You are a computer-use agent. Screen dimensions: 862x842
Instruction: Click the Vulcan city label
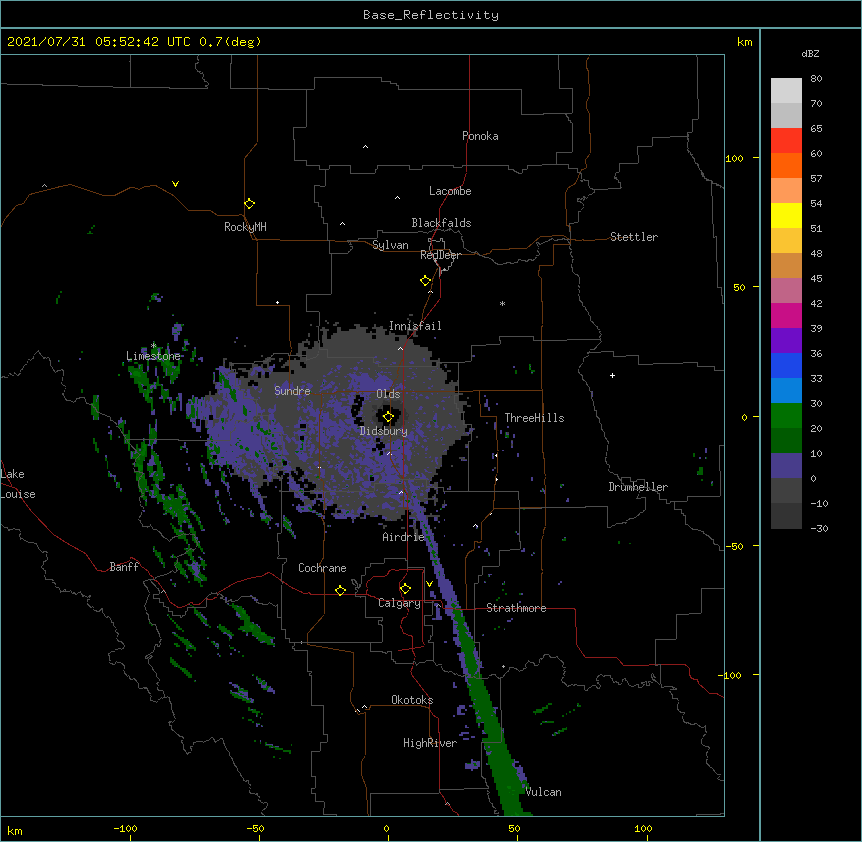pos(543,792)
